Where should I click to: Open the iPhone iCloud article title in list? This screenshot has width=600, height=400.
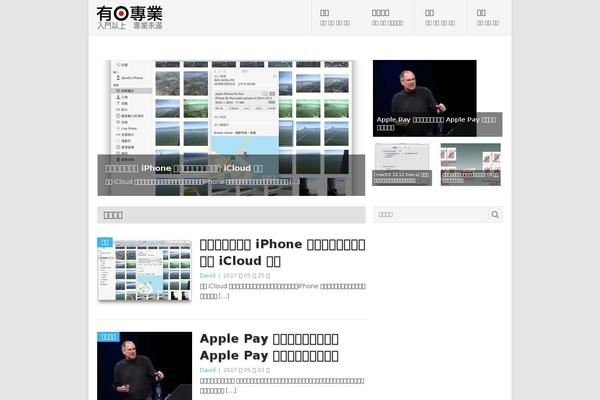282,253
